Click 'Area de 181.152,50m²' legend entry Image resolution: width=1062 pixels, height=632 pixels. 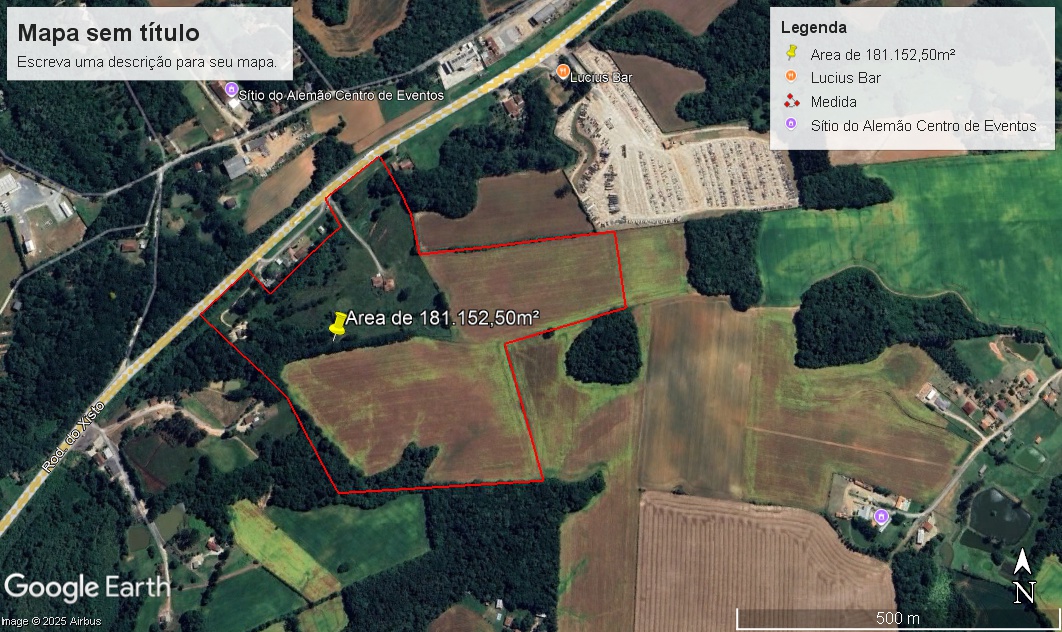point(883,55)
